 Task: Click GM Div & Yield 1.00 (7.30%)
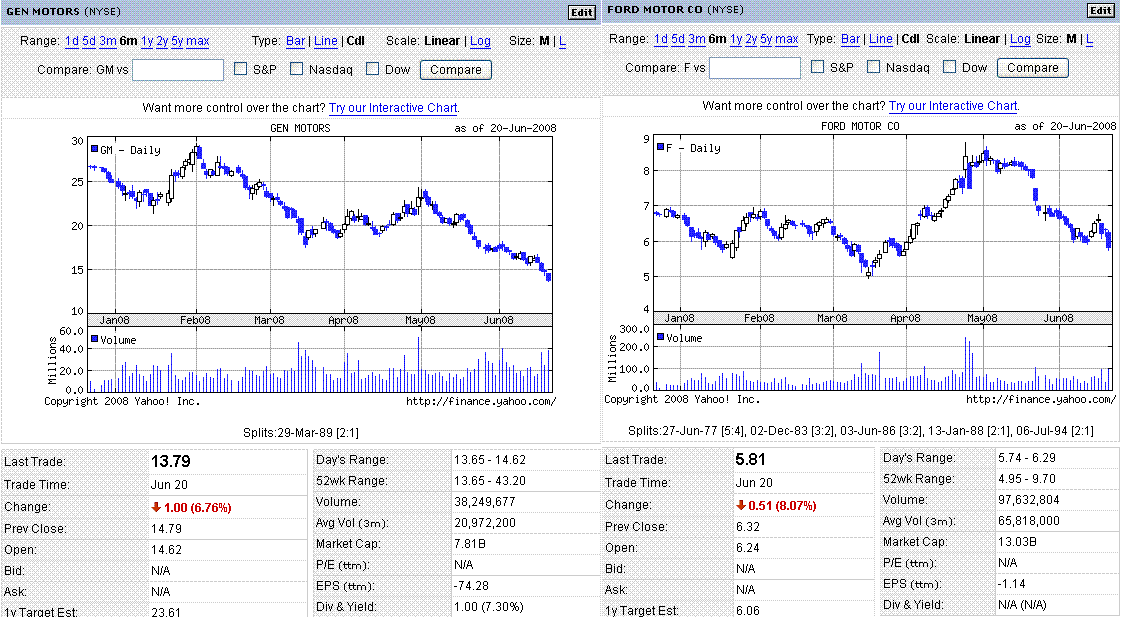(x=489, y=607)
